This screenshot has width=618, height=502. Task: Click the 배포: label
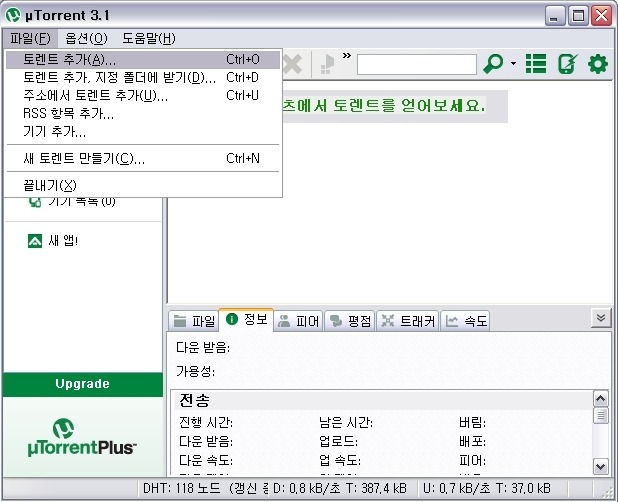pyautogui.click(x=472, y=441)
